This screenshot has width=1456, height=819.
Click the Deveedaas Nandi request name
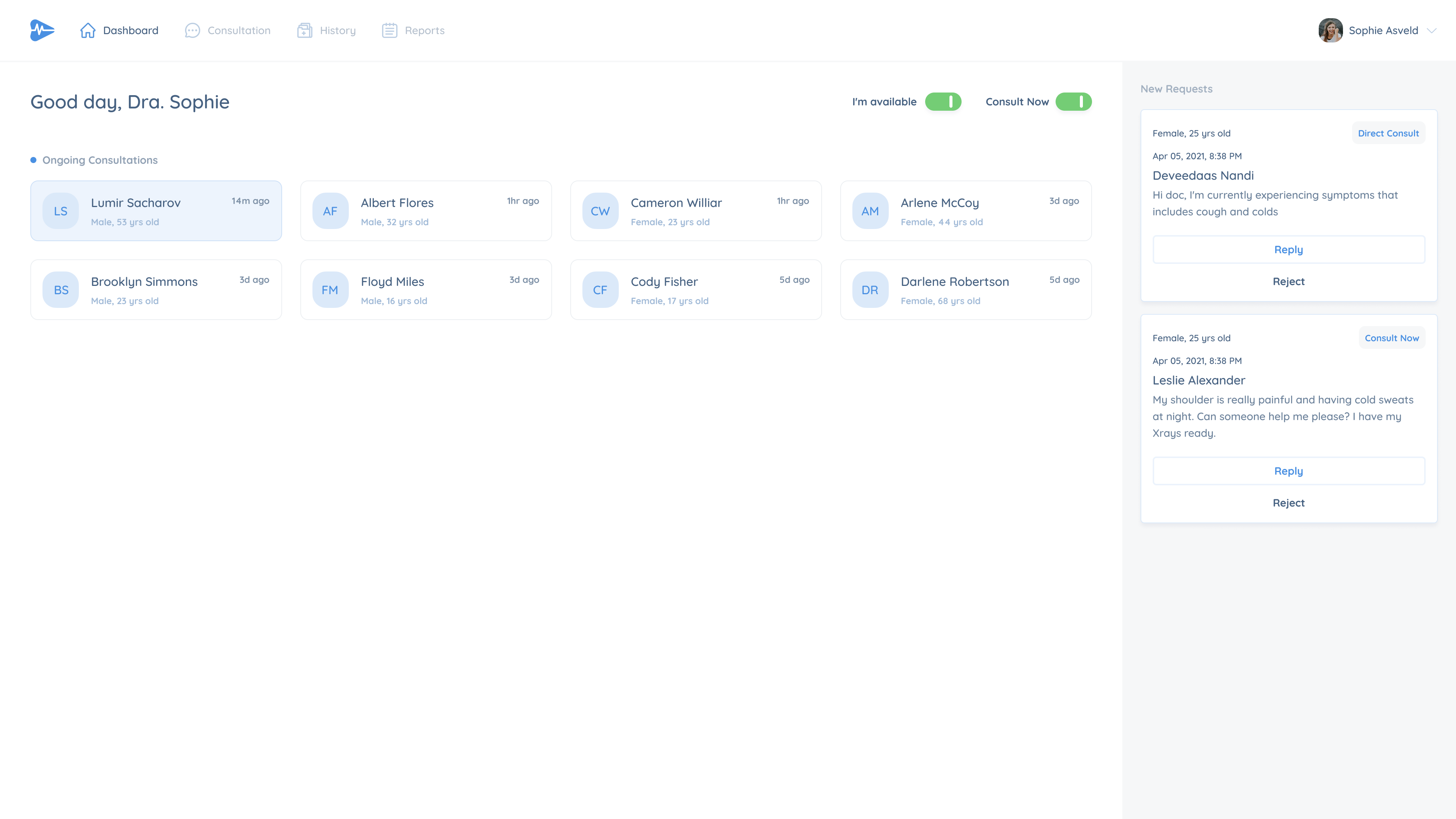pyautogui.click(x=1203, y=176)
